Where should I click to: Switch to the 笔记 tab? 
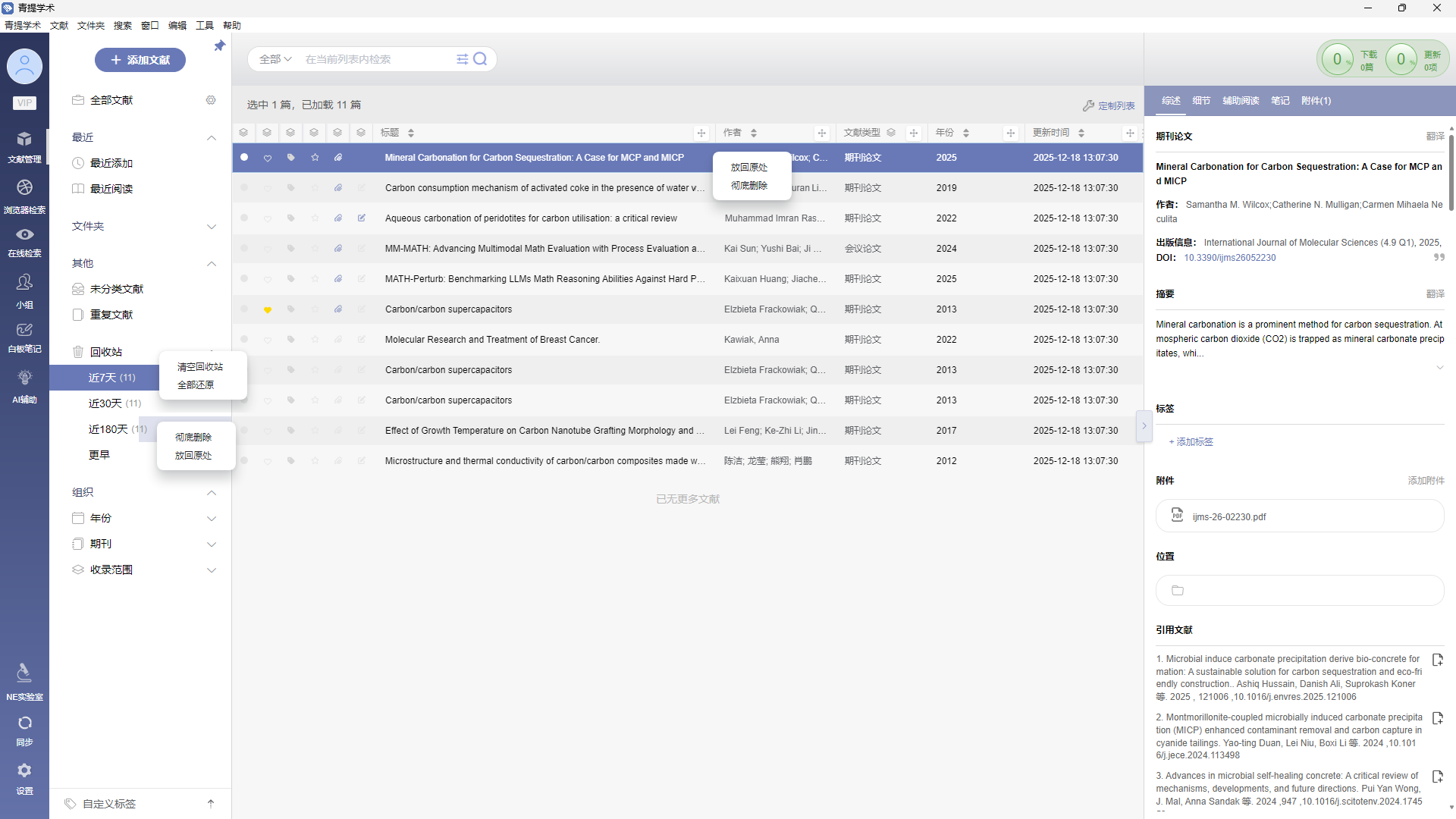(1280, 101)
